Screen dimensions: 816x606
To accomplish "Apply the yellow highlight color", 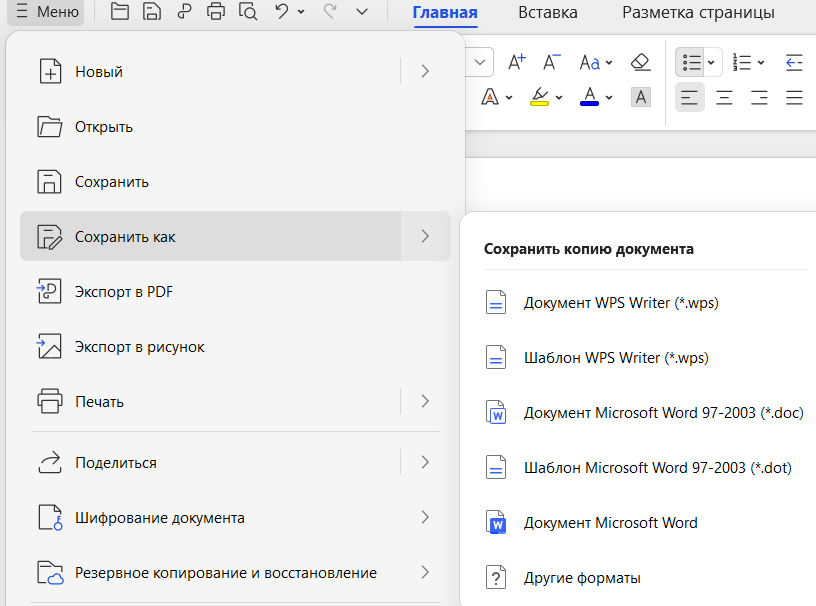I will click(539, 97).
